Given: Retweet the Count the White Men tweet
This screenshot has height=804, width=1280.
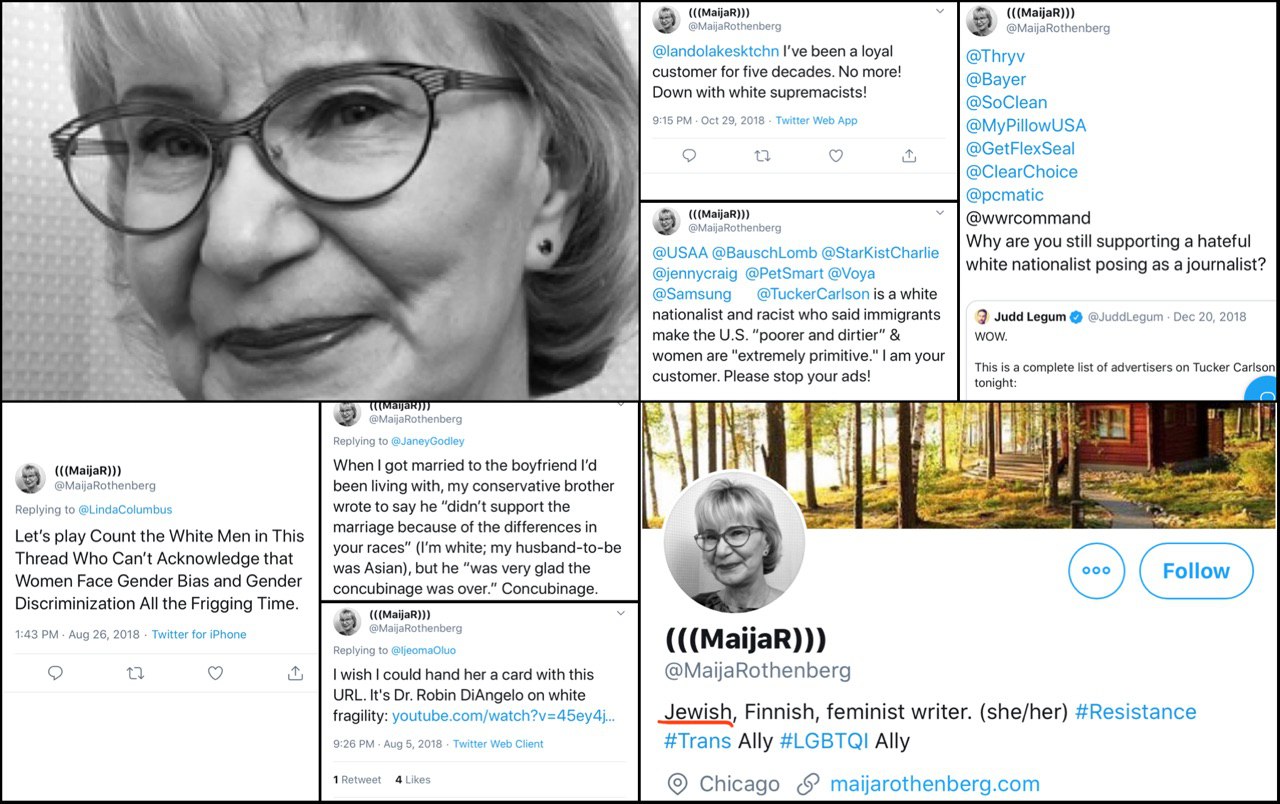Looking at the screenshot, I should point(135,673).
